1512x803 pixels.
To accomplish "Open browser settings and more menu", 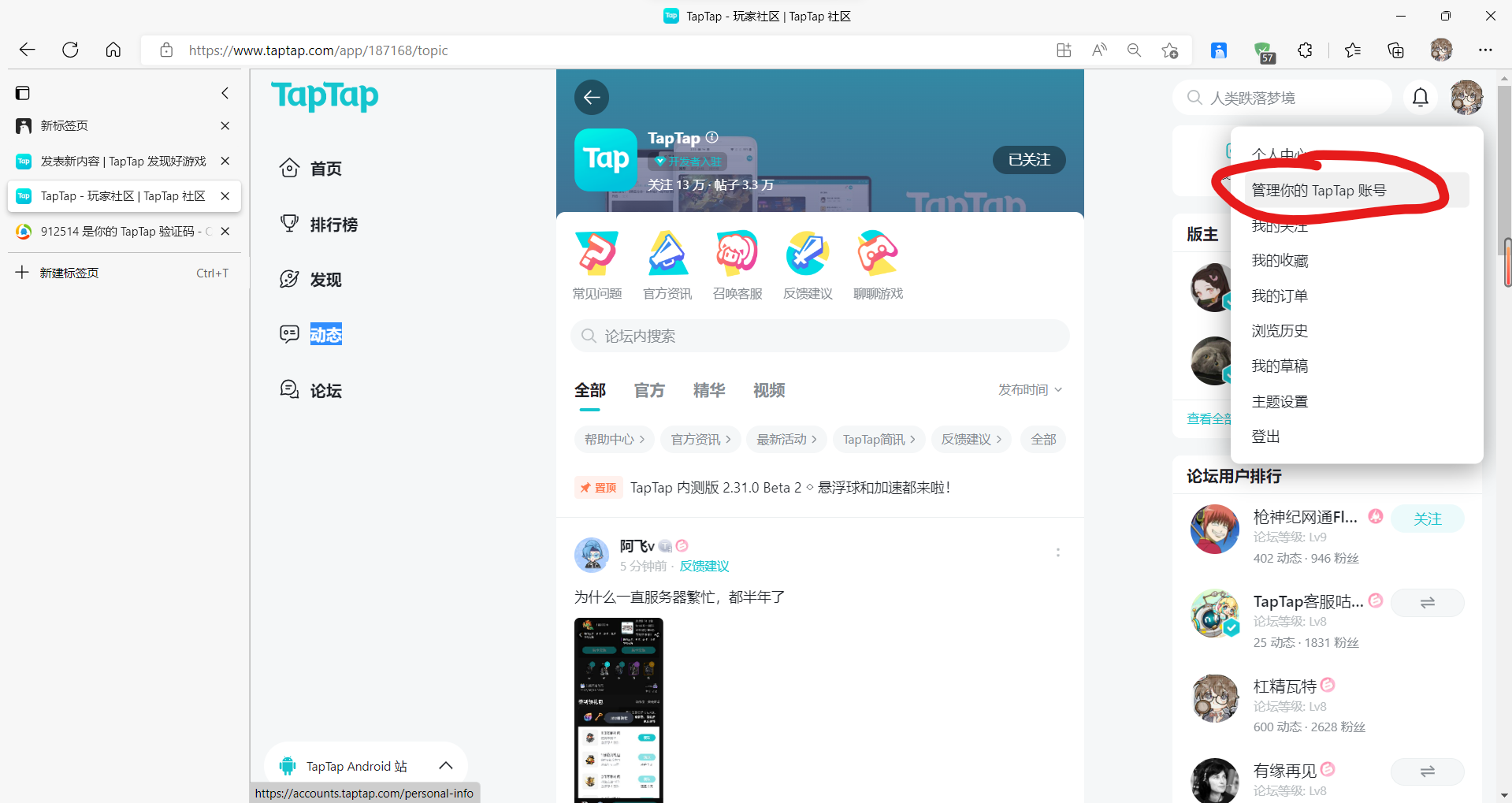I will 1485,50.
